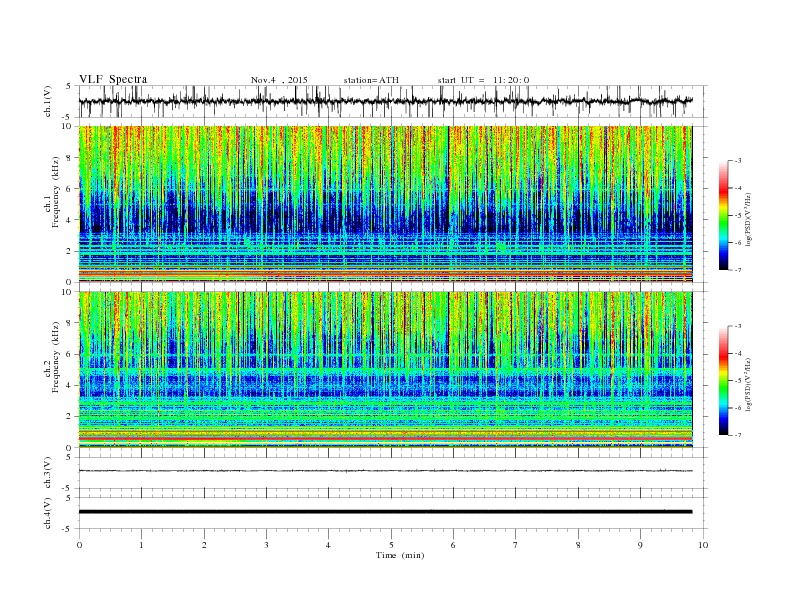Click the "Time (min)" x-axis label

400,555
